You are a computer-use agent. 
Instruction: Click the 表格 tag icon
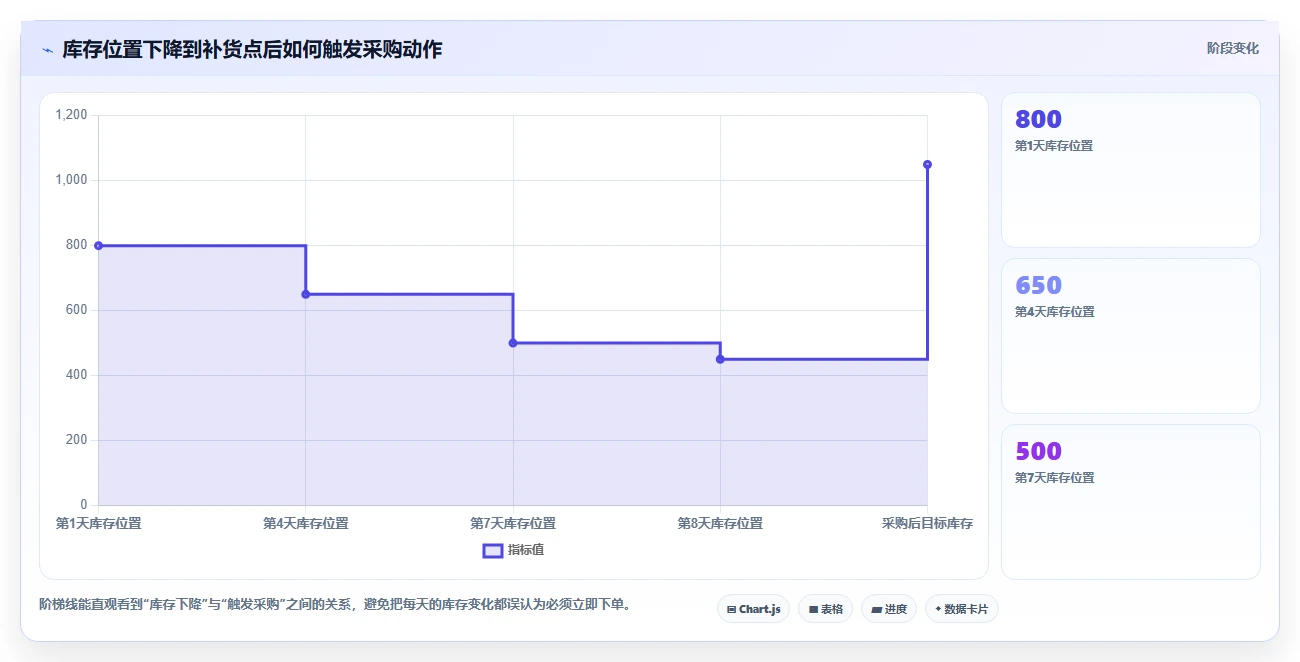coord(813,609)
